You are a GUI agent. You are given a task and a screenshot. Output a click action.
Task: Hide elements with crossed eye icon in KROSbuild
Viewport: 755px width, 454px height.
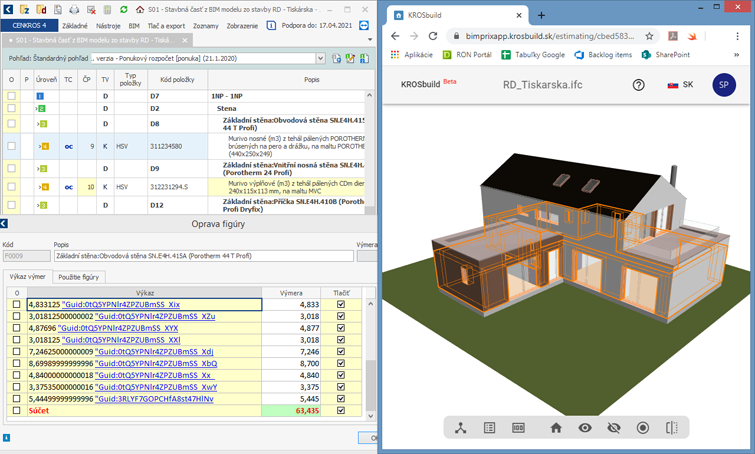(x=614, y=428)
